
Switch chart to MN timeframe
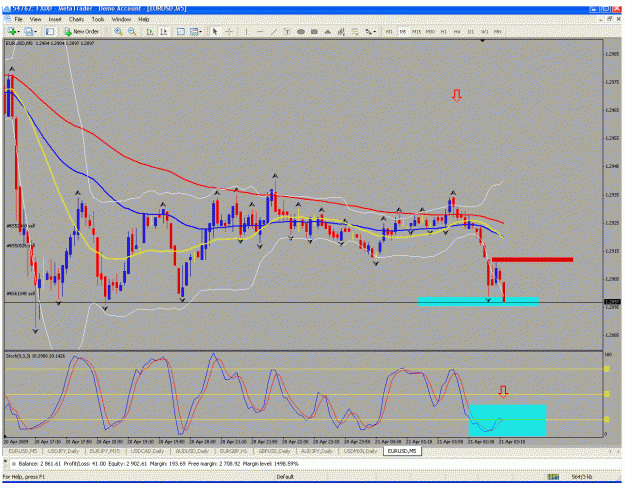coord(497,31)
